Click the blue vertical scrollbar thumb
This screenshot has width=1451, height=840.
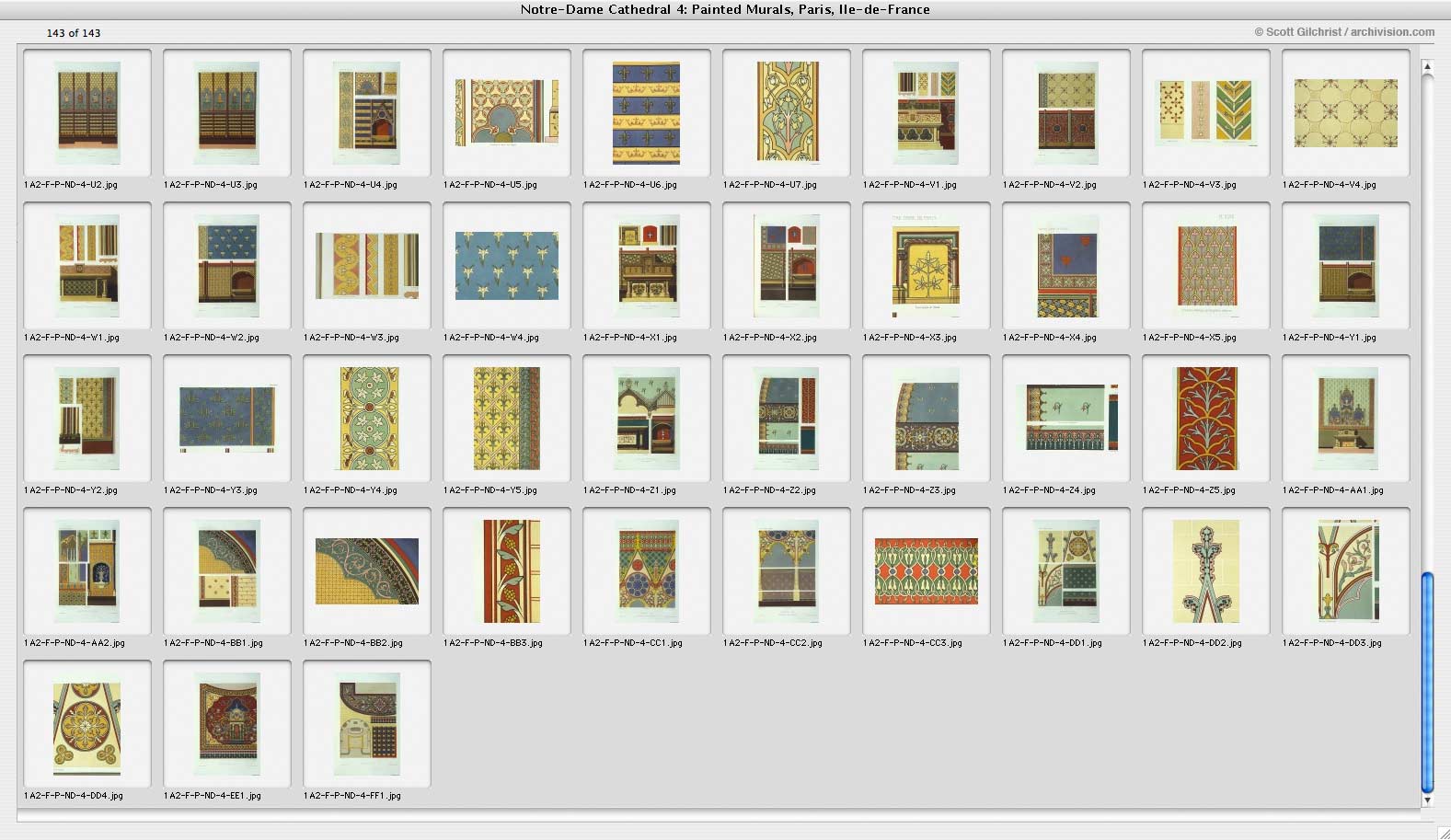tap(1428, 682)
